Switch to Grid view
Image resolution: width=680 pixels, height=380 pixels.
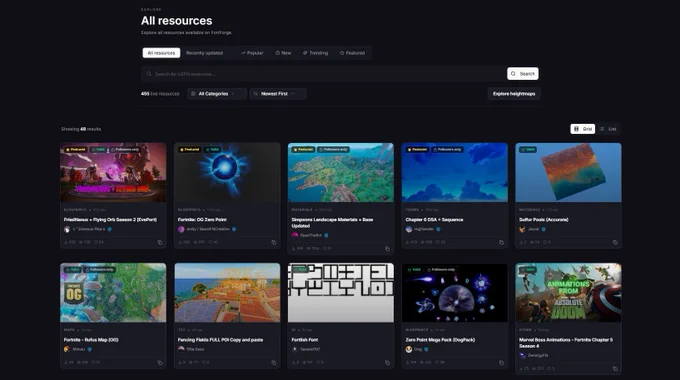pos(582,129)
